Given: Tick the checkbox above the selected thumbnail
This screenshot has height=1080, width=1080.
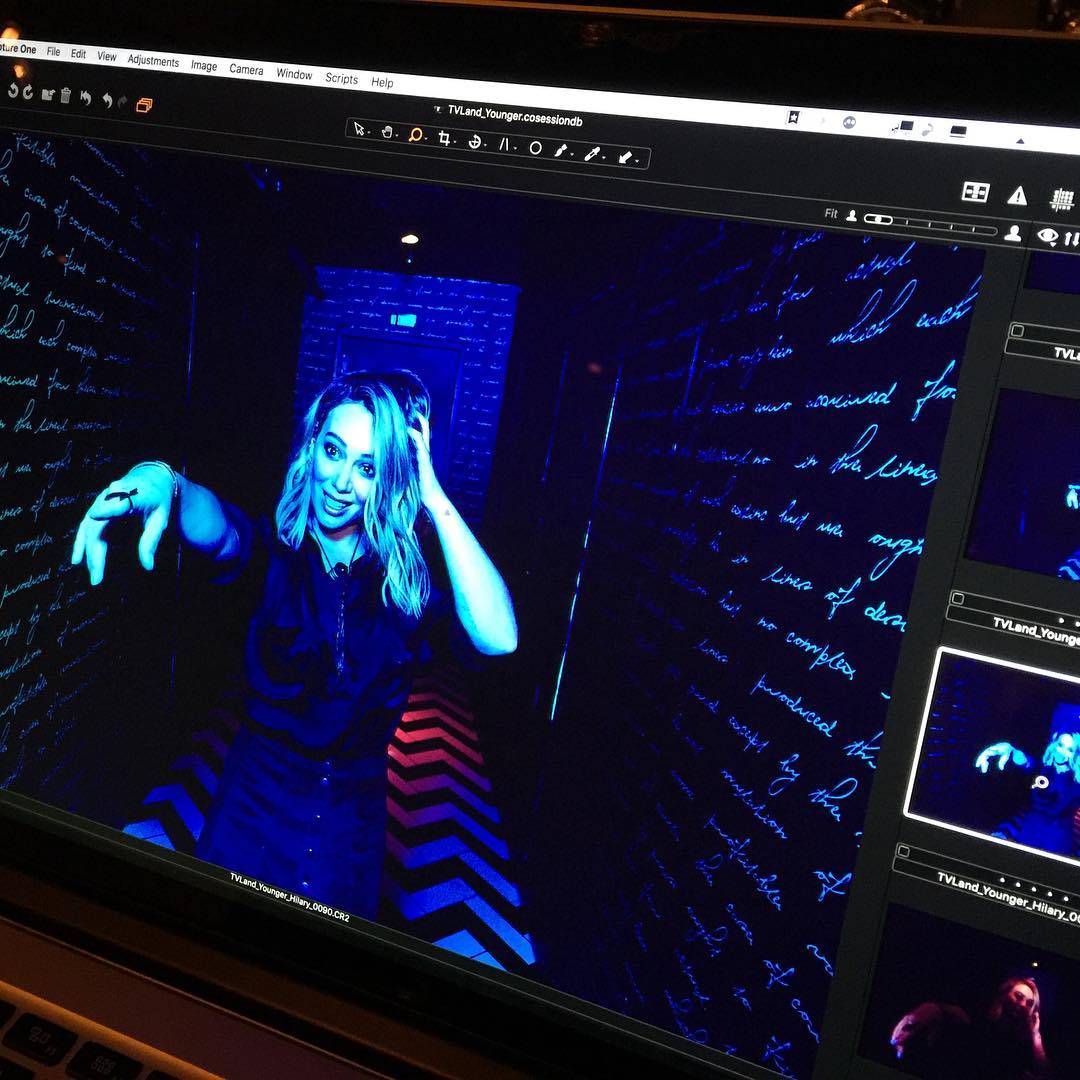Looking at the screenshot, I should tap(957, 599).
